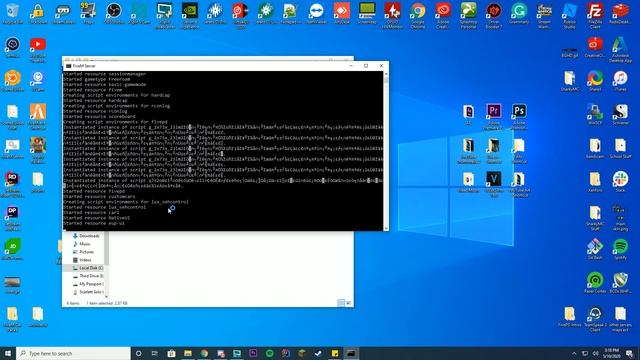Viewport: 640px width, 360px height.
Task: Open the Roblox Studio desktop shortcut
Action: 569,15
